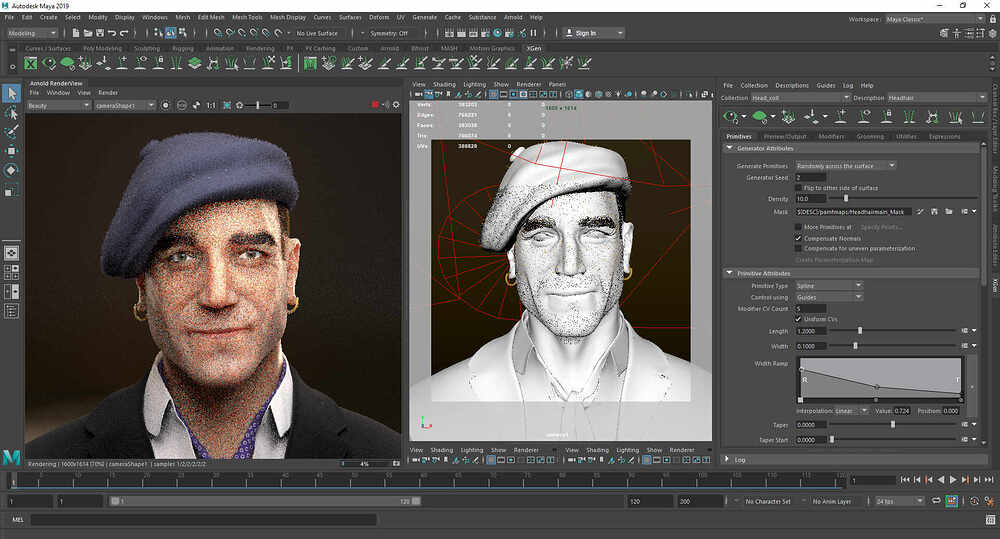This screenshot has width=1000, height=539.
Task: Click the Mask save icon
Action: 934,211
